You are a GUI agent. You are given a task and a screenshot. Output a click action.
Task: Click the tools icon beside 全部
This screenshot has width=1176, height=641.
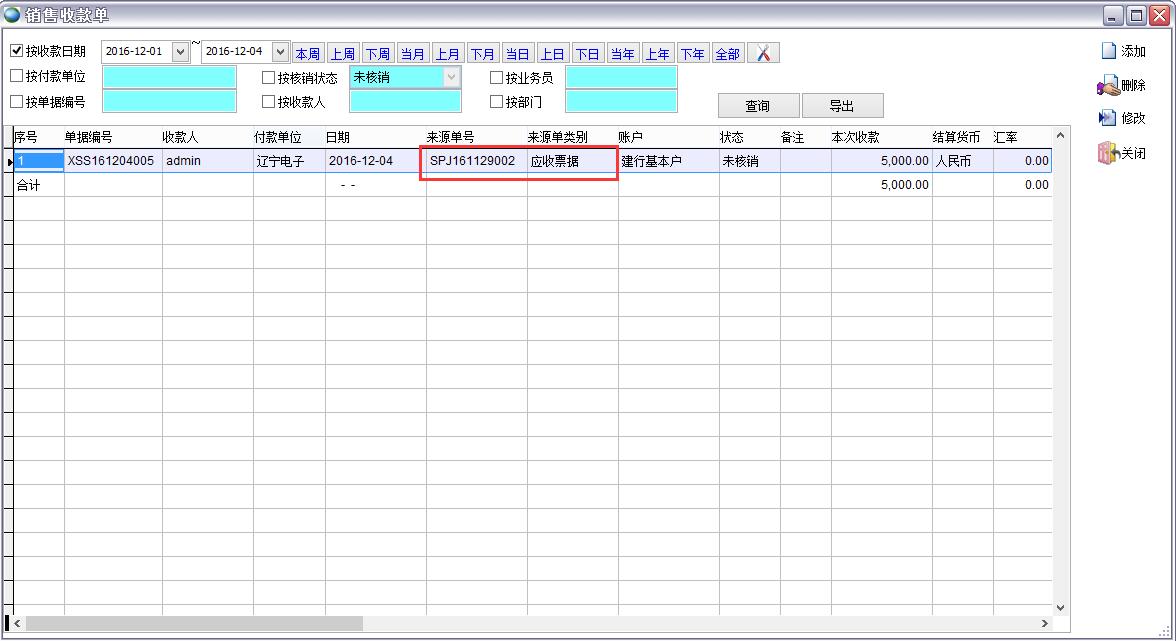point(763,53)
